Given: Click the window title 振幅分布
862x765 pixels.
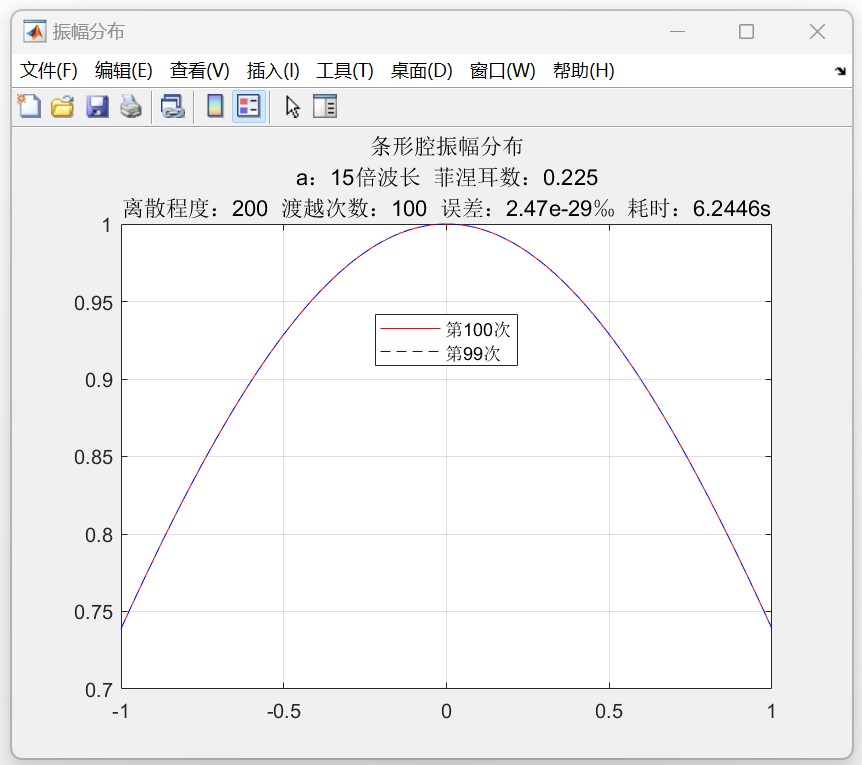Looking at the screenshot, I should [x=89, y=31].
